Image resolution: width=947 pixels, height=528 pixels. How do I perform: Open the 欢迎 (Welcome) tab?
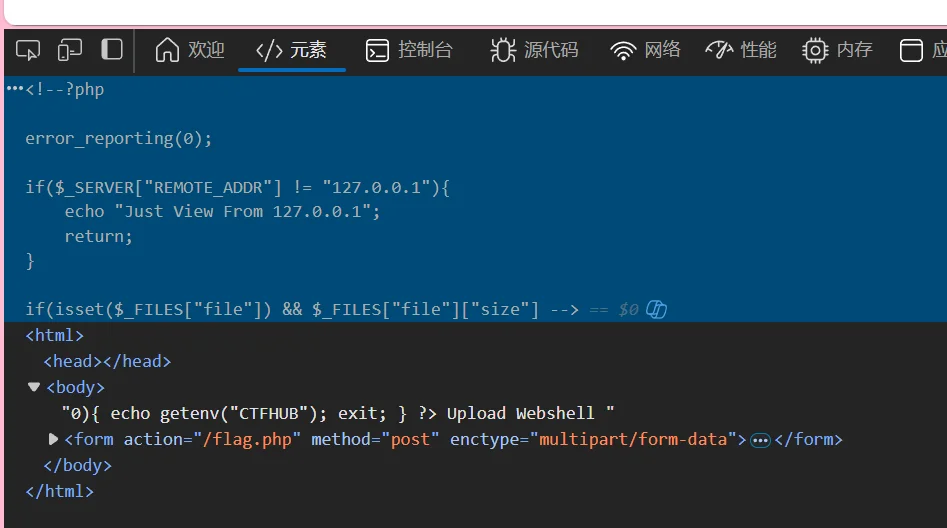(x=190, y=50)
